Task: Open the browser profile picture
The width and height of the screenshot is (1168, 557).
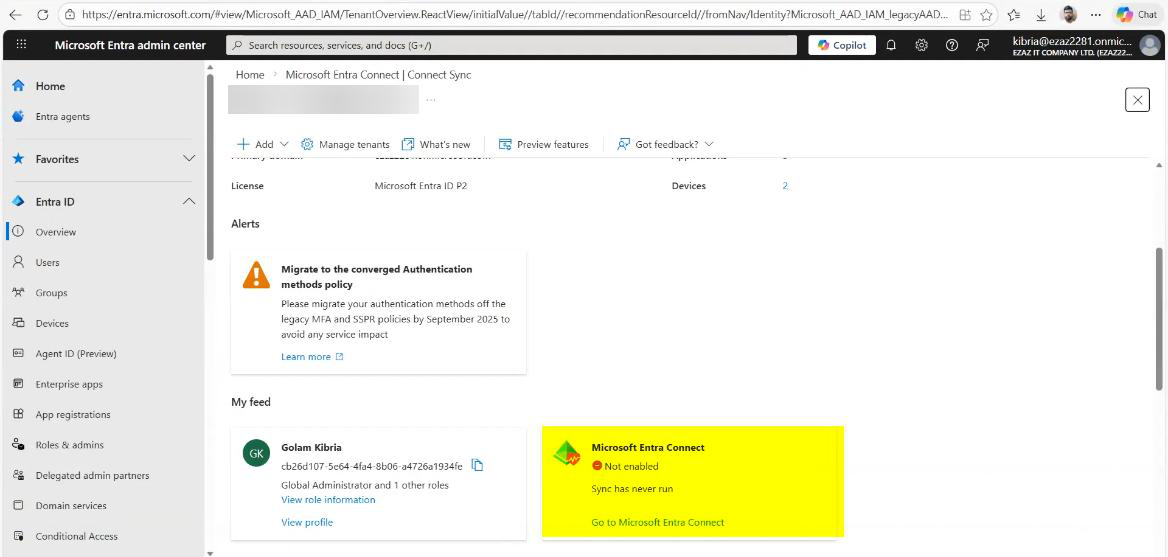Action: point(1068,14)
